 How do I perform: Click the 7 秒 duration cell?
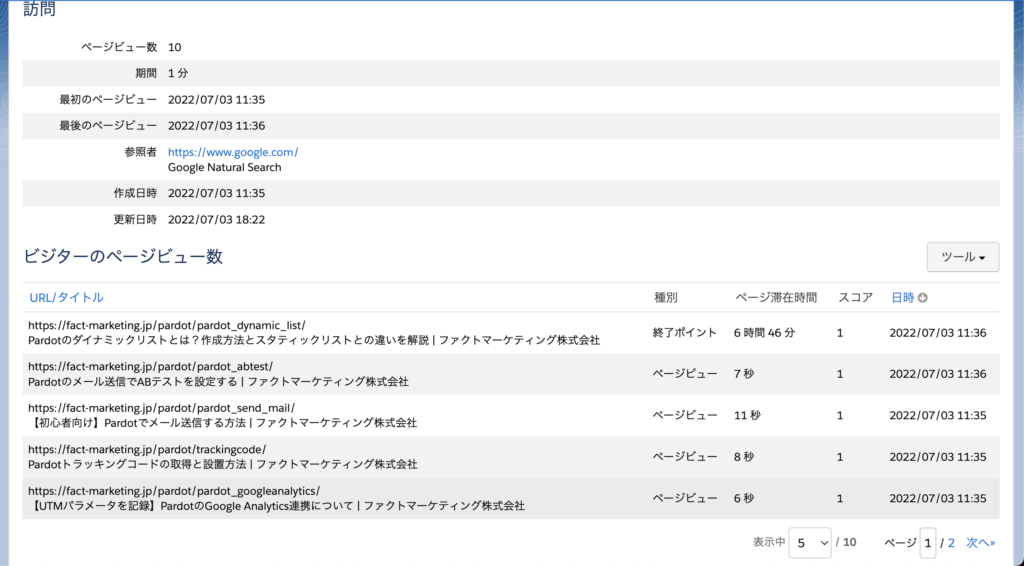click(x=744, y=374)
